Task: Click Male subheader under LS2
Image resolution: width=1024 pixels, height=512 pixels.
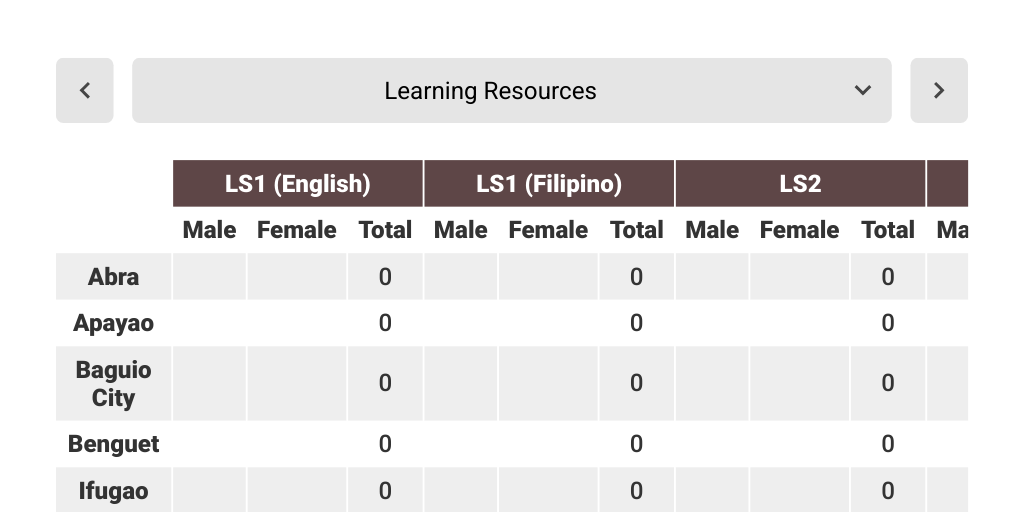Action: [712, 230]
